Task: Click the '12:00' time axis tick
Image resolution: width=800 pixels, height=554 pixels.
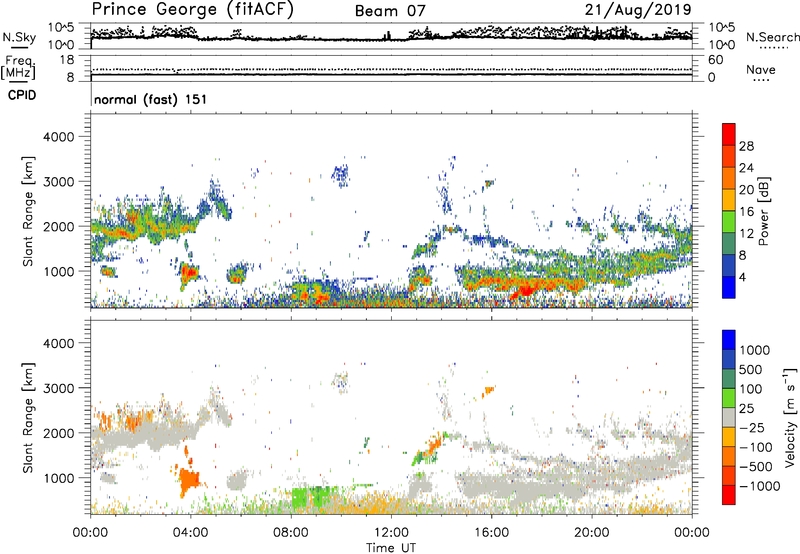Action: click(391, 533)
